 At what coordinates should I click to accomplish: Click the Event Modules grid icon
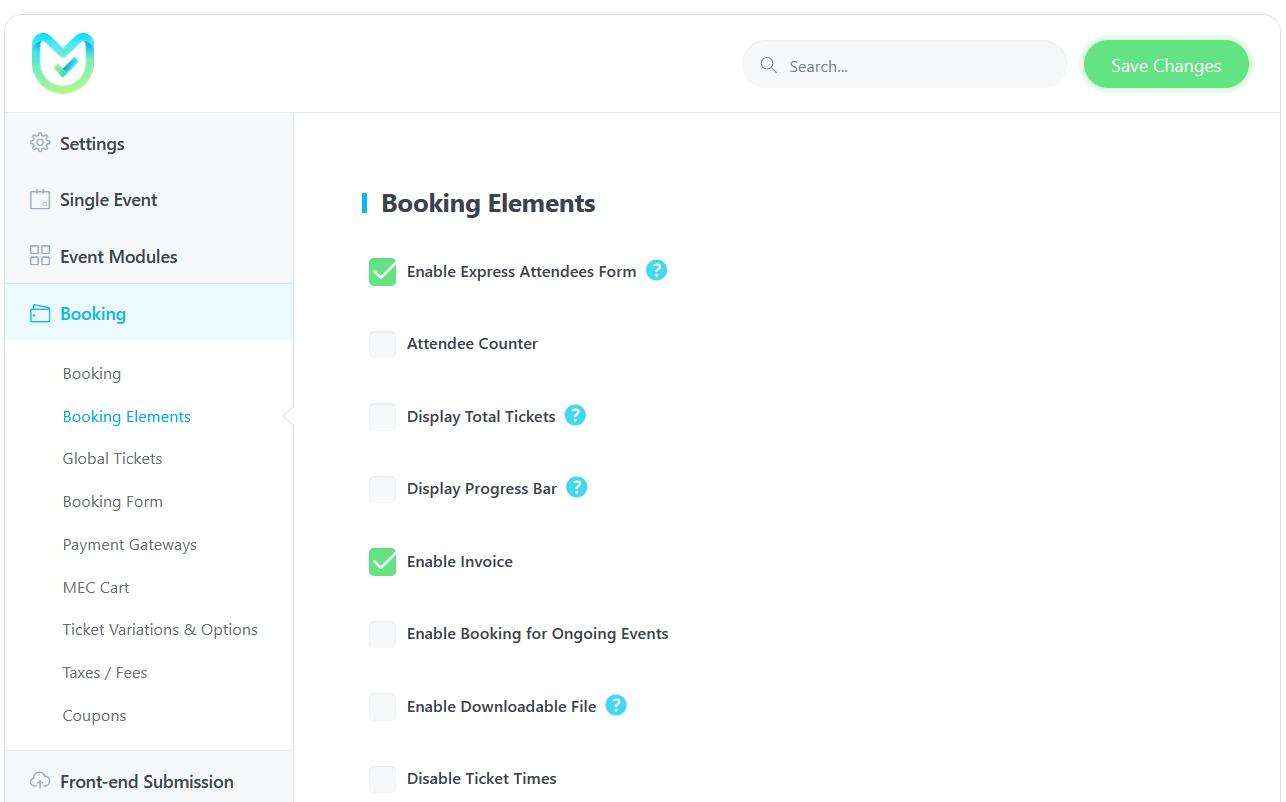click(40, 256)
